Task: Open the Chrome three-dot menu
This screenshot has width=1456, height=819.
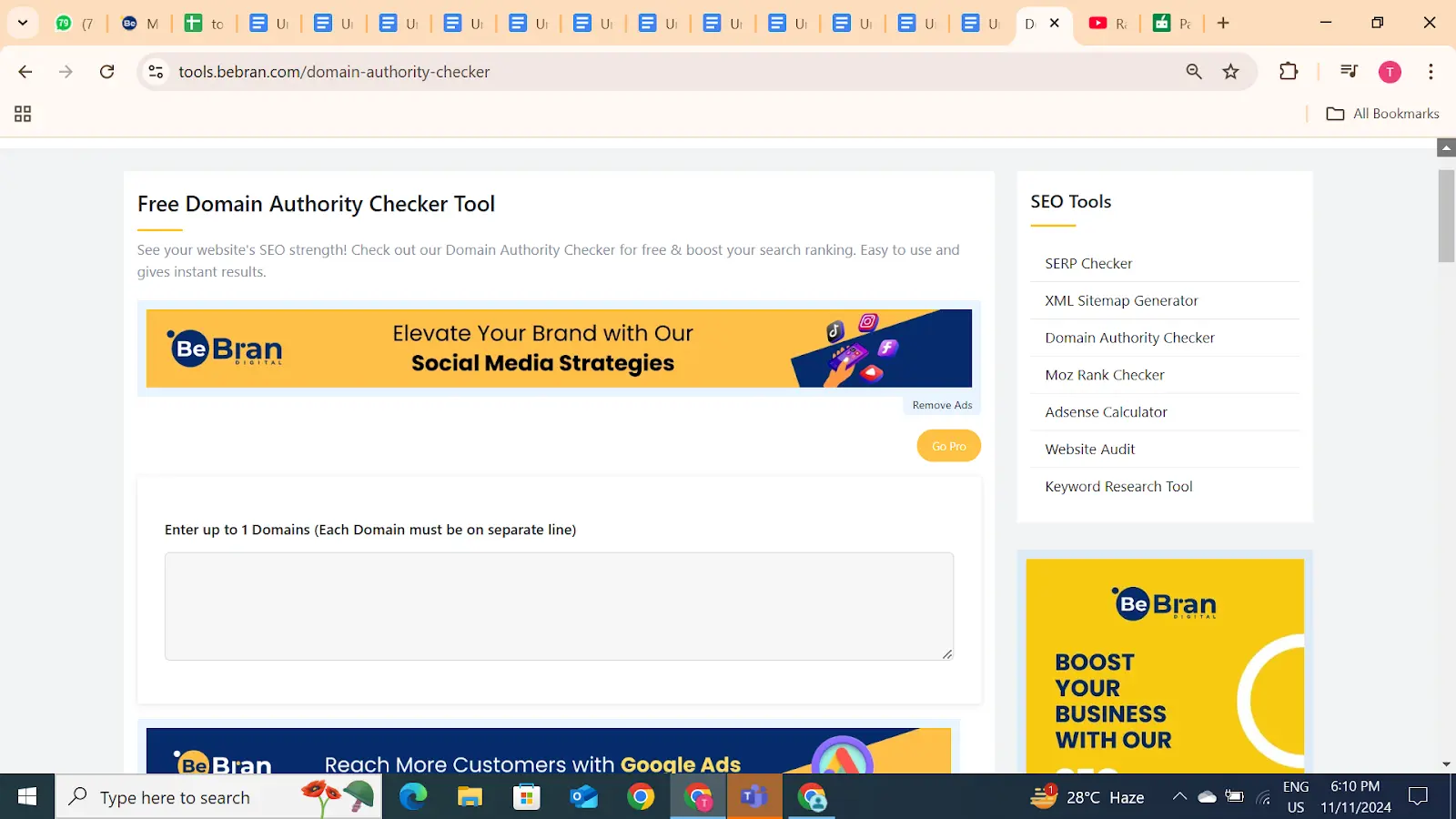Action: [1431, 72]
